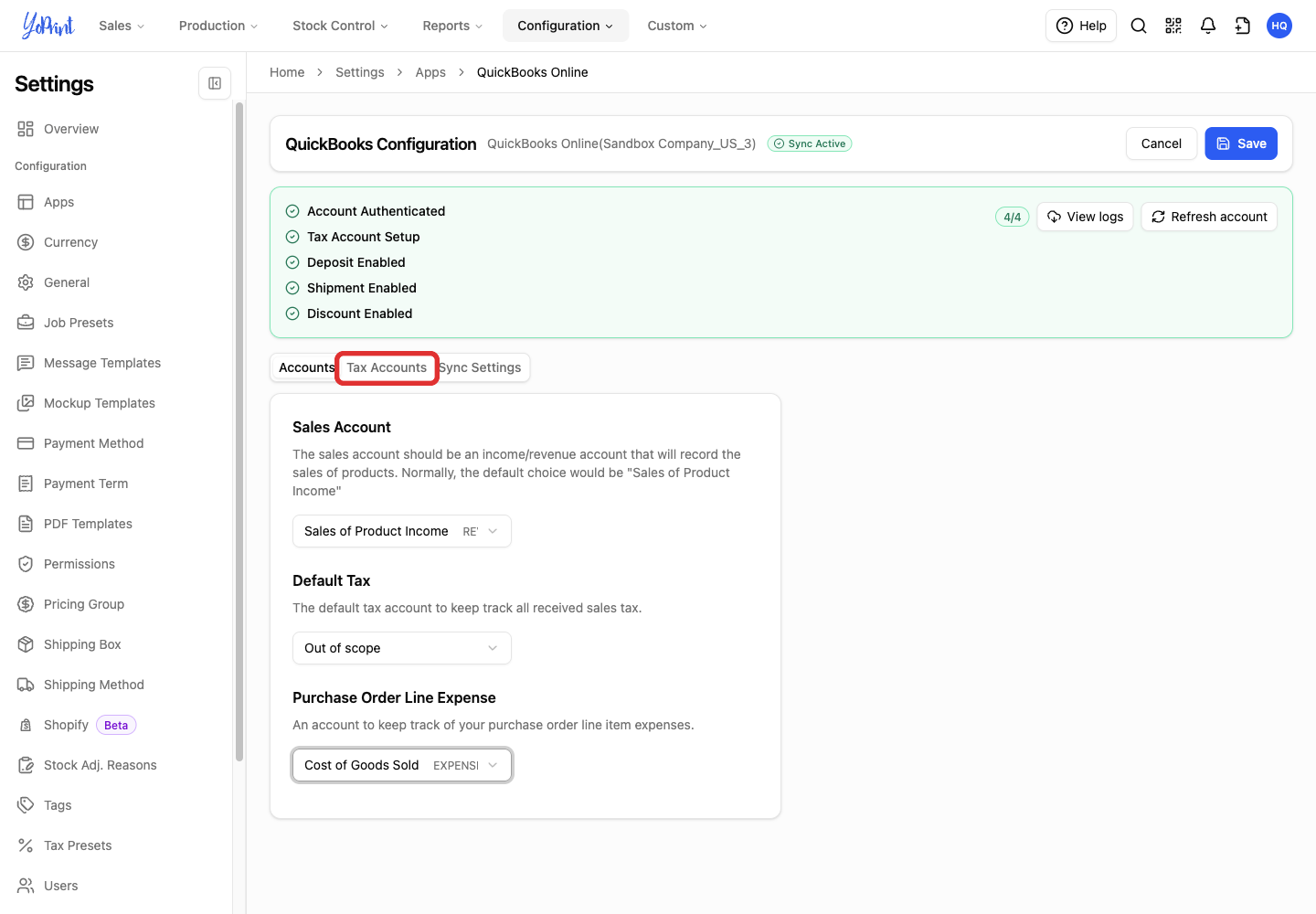Open the search icon in the header

coord(1139,26)
